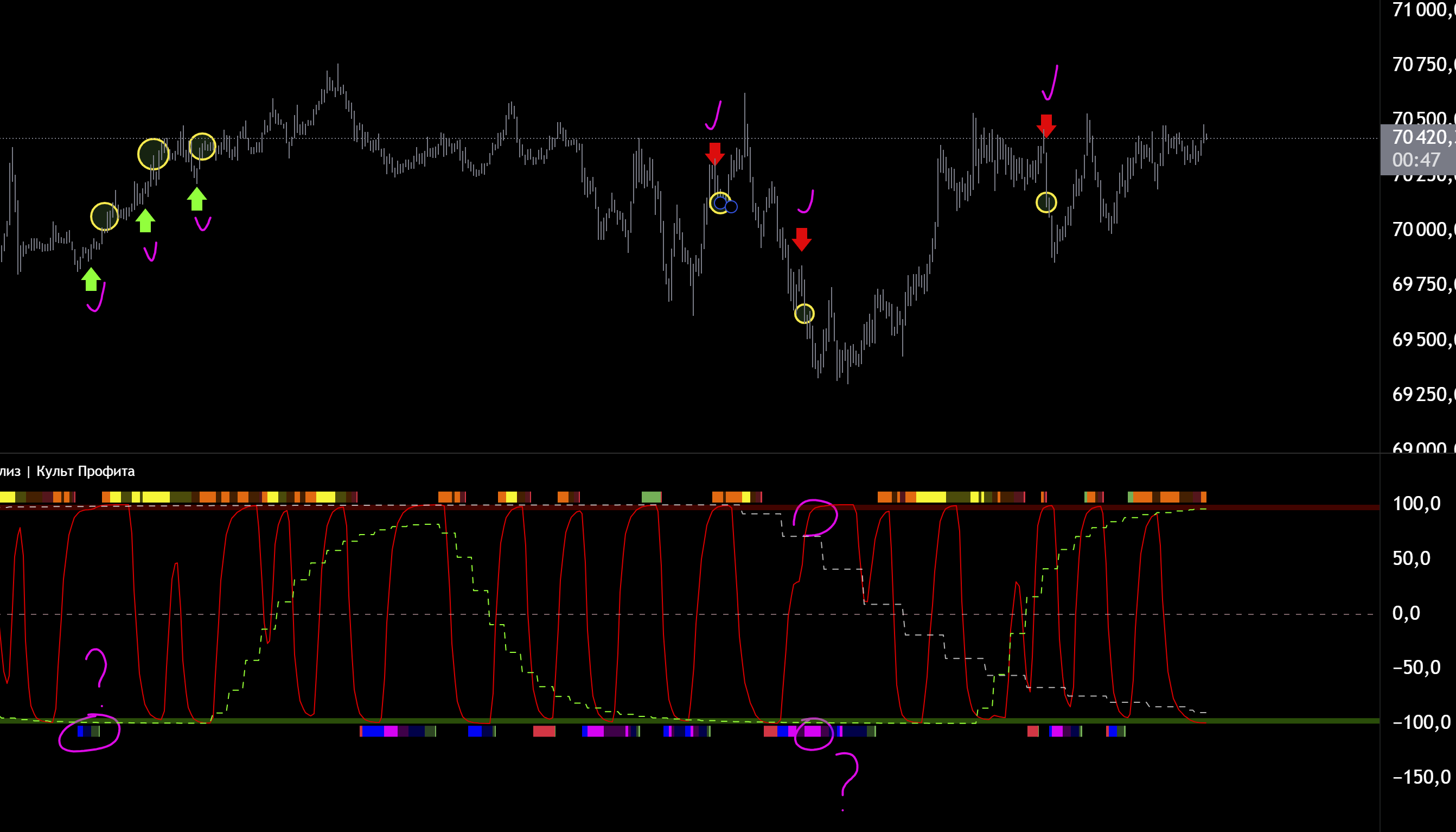This screenshot has height=832, width=1456.
Task: Select the rightmost yellow circle marker
Action: [1046, 202]
